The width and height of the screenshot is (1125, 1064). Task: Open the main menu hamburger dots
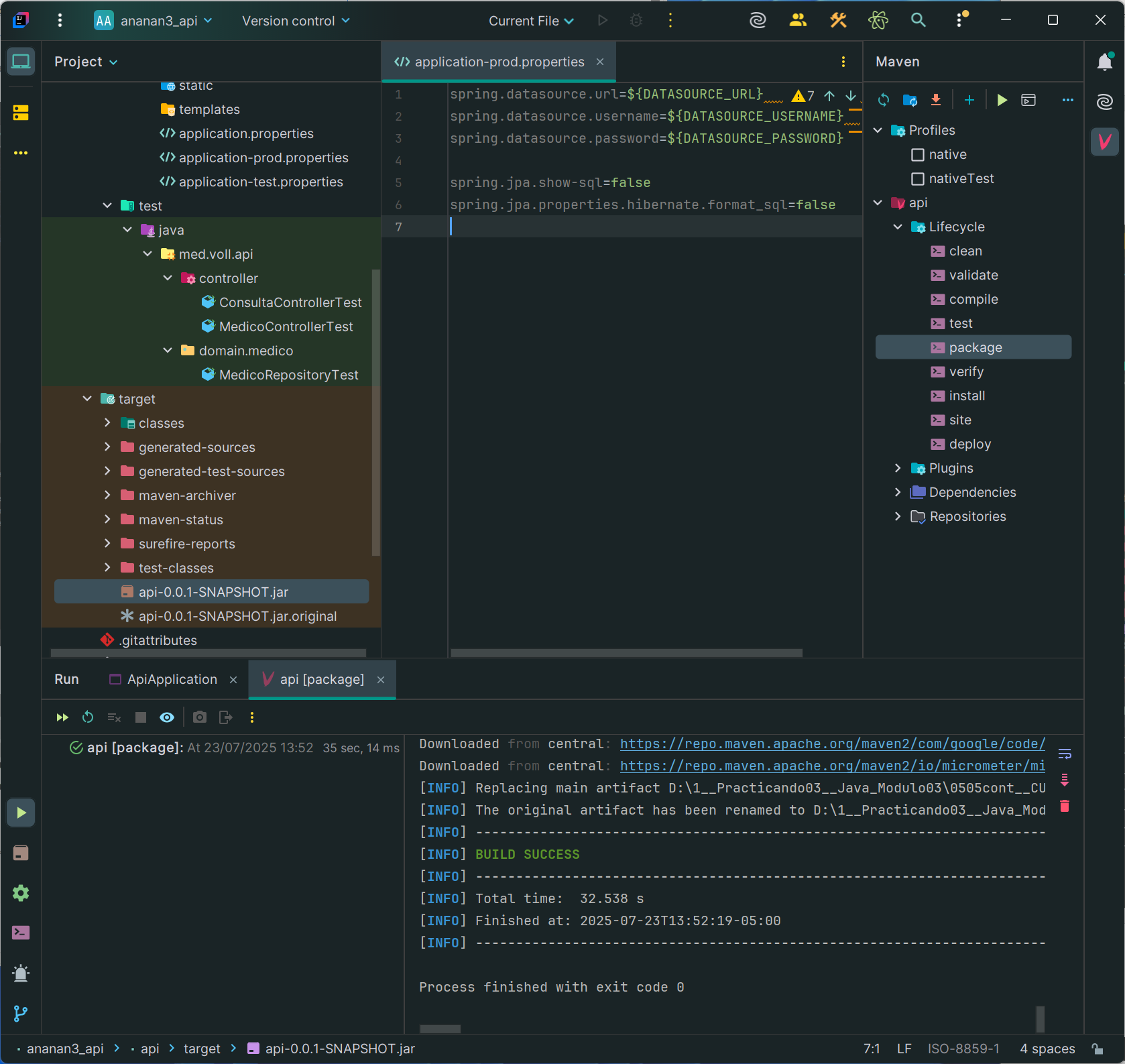60,21
